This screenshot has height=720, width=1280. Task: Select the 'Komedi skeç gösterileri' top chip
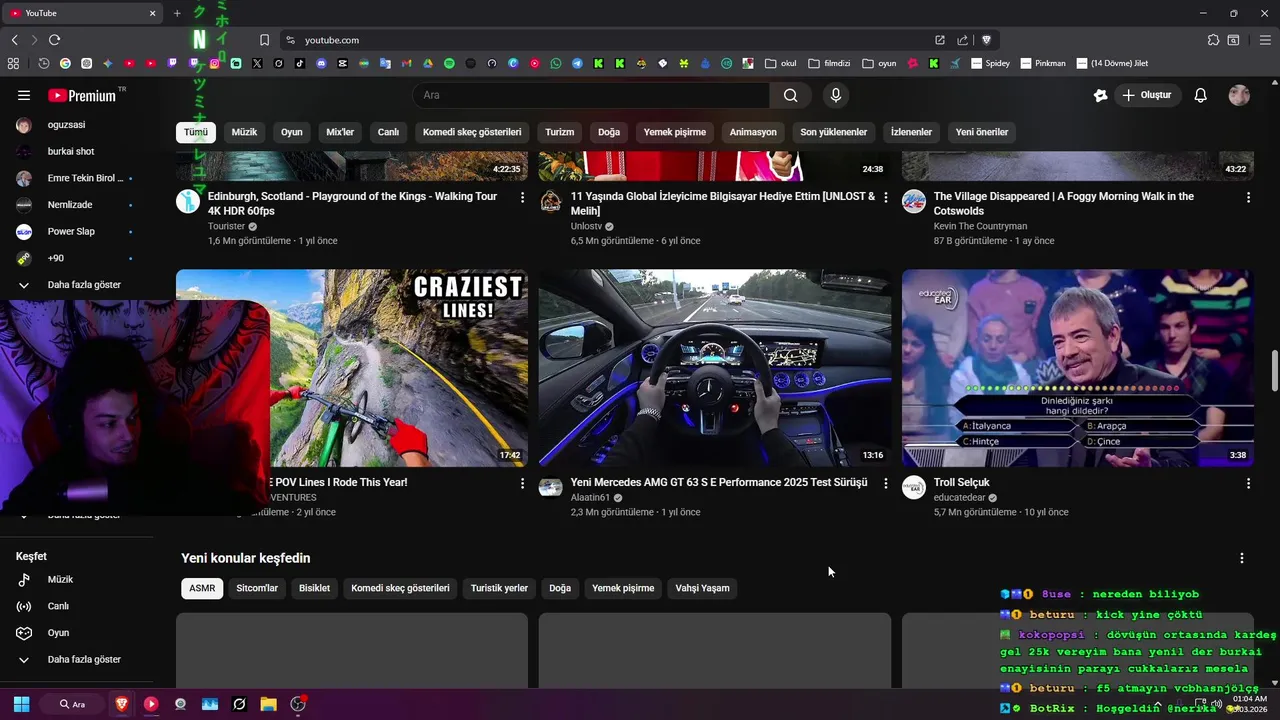click(472, 132)
